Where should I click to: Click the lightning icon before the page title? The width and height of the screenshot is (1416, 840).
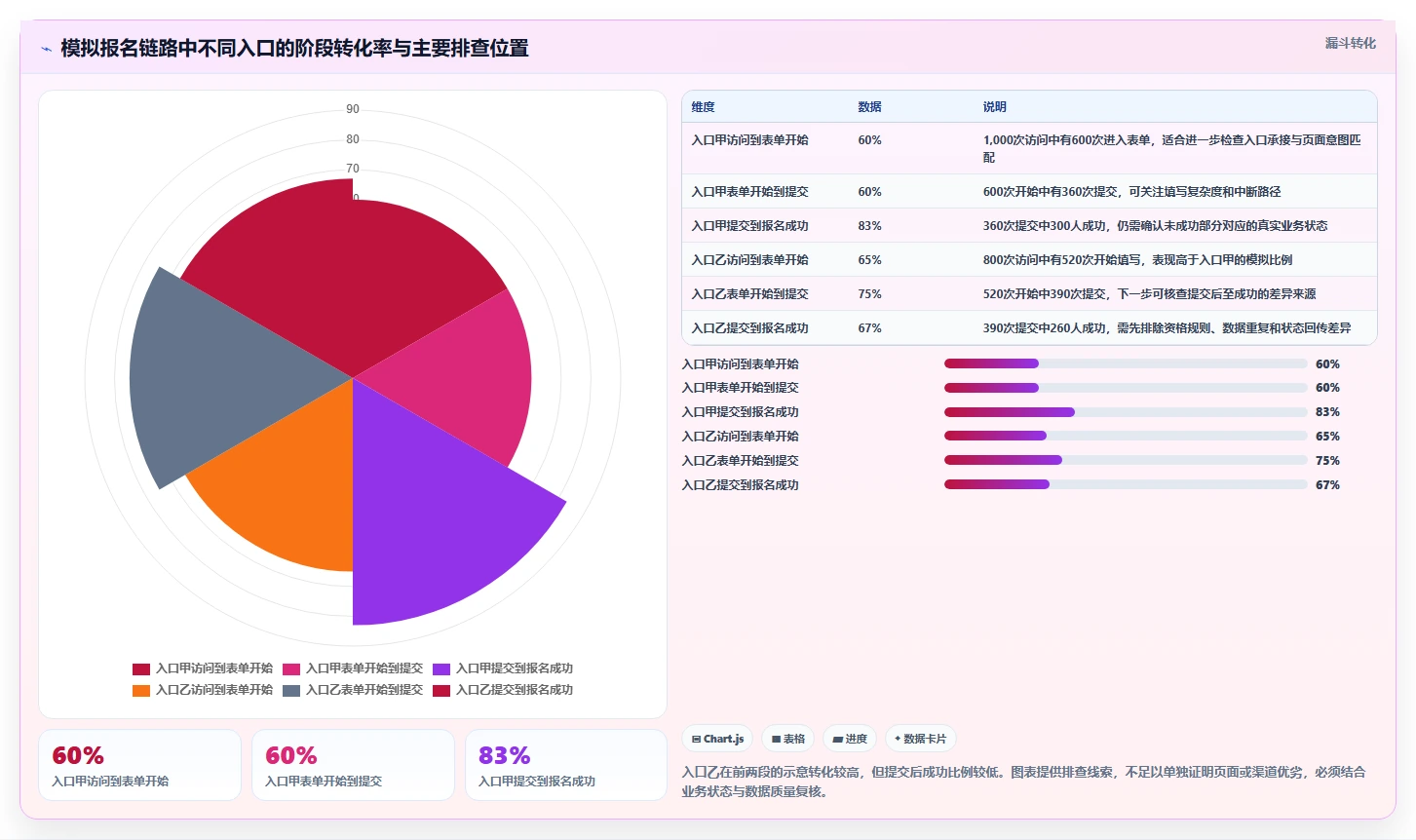pyautogui.click(x=46, y=49)
